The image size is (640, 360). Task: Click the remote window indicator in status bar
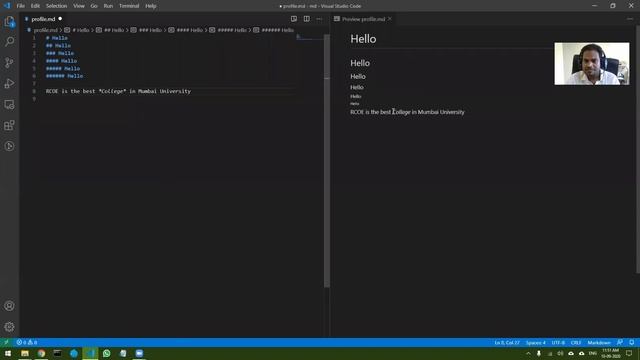point(6,342)
